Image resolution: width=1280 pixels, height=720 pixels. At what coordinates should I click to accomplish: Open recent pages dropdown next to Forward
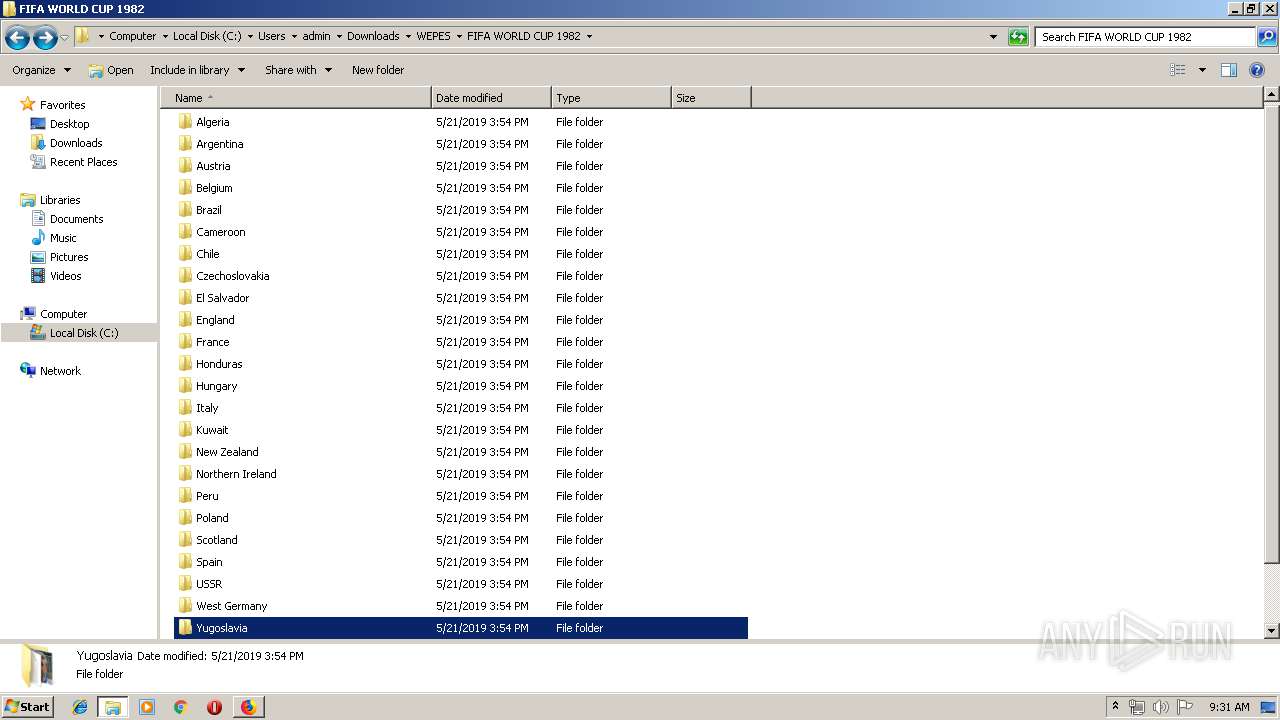(64, 37)
